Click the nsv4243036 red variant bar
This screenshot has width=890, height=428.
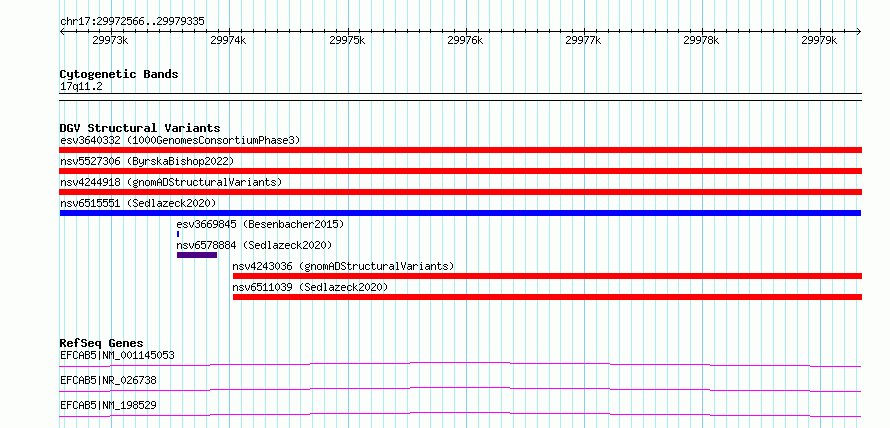point(547,276)
